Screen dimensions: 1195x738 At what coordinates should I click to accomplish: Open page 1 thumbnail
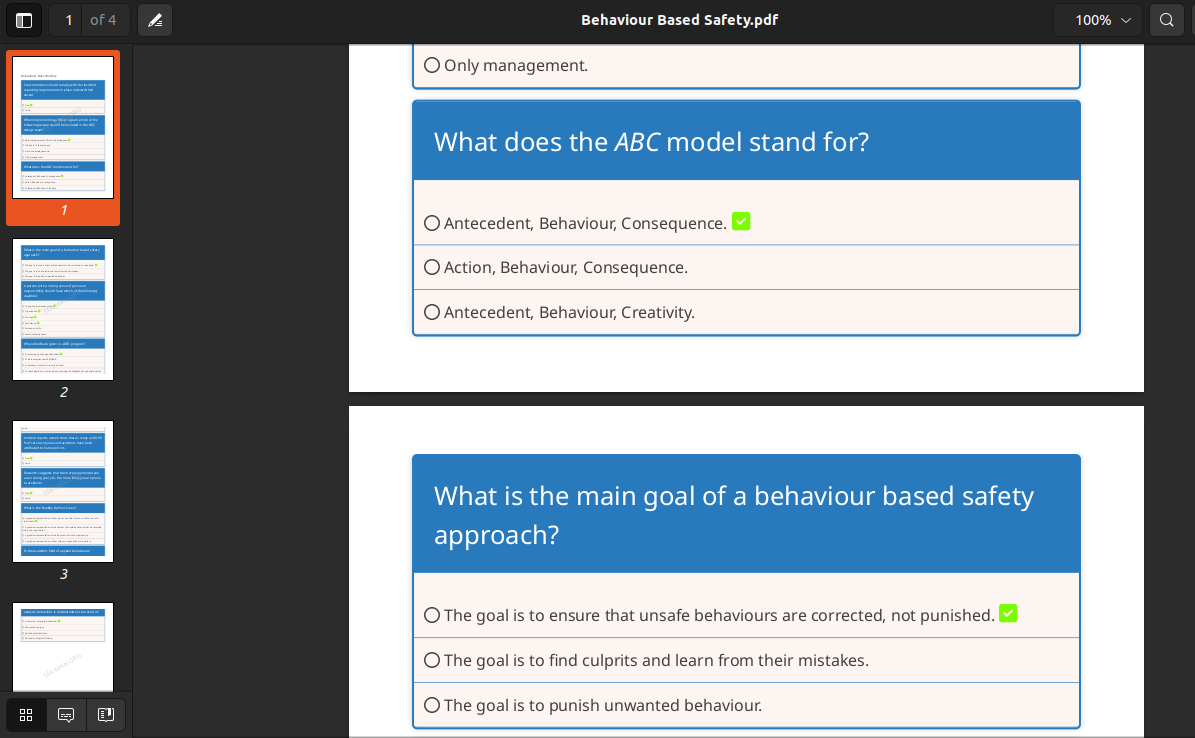coord(63,127)
